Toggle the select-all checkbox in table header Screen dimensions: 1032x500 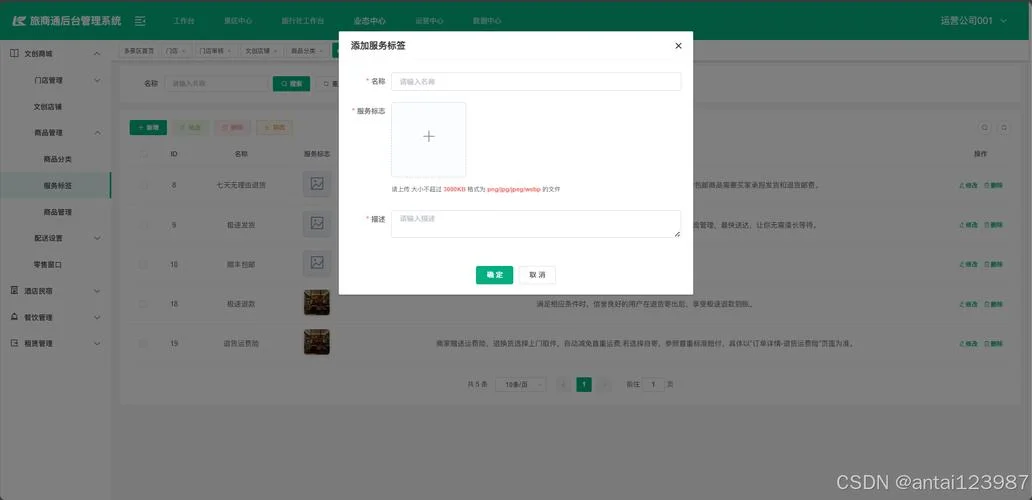tap(143, 154)
